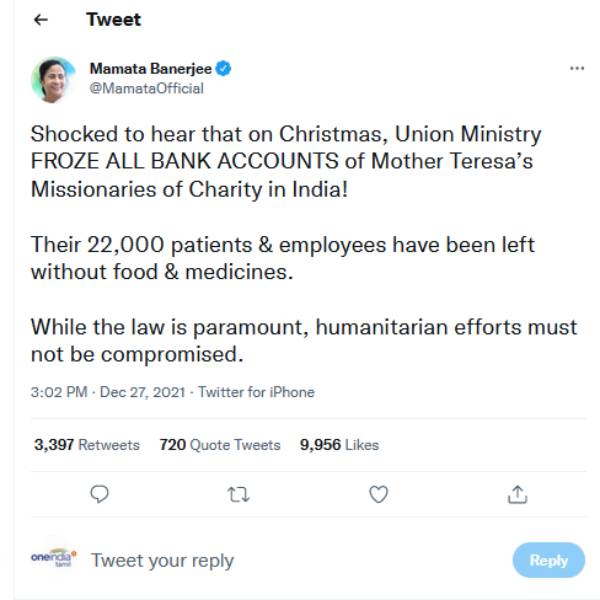Go back using the left arrow
The height and width of the screenshot is (600, 600).
coord(41,20)
